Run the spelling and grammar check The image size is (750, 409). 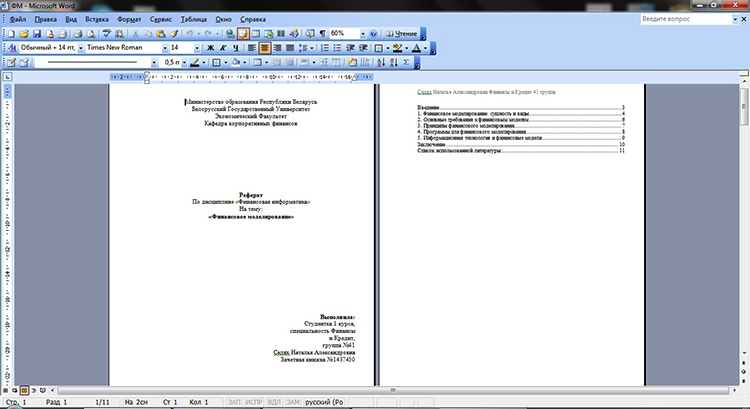[107, 33]
